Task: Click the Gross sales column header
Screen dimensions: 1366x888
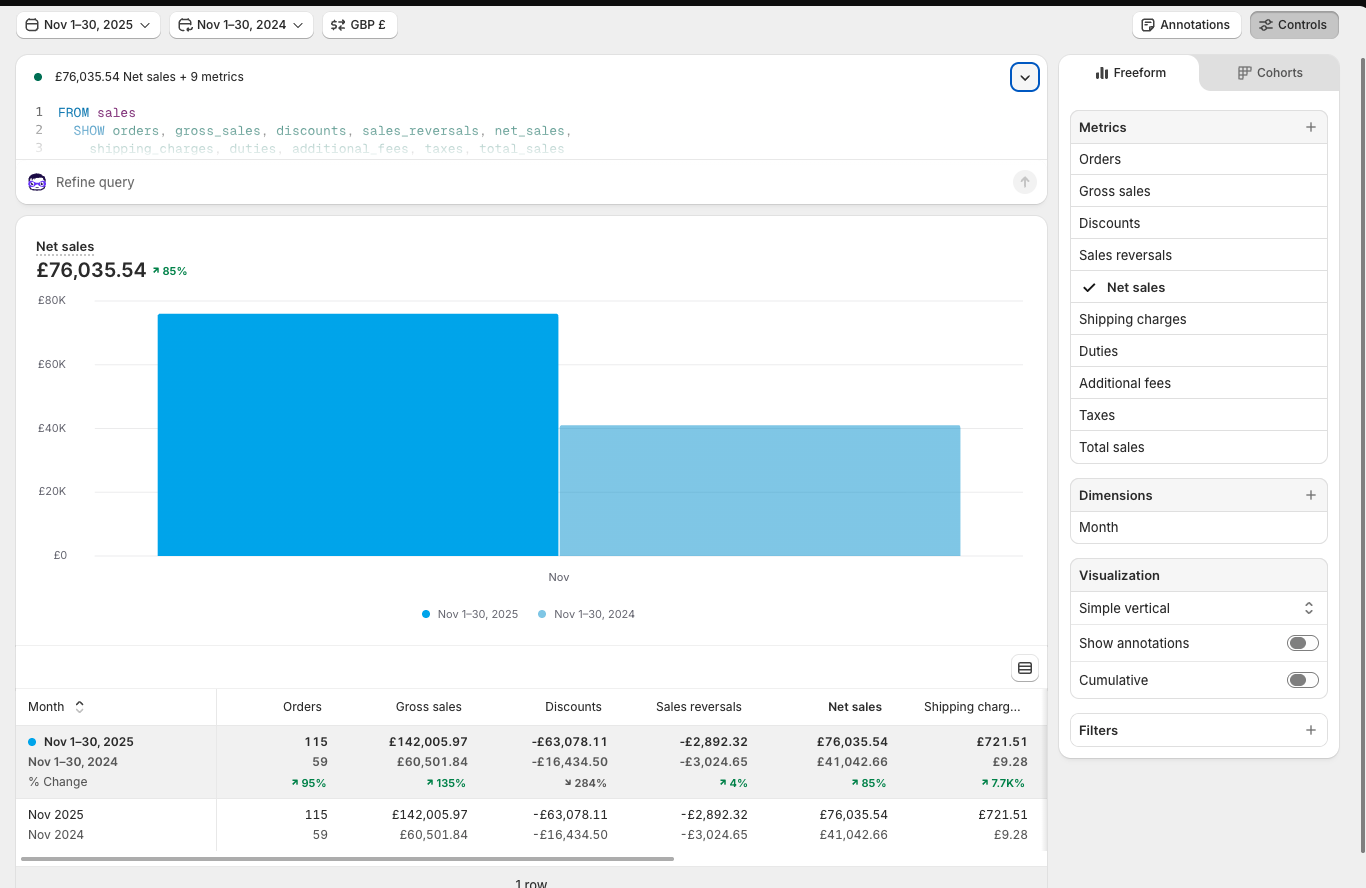Action: (x=429, y=707)
